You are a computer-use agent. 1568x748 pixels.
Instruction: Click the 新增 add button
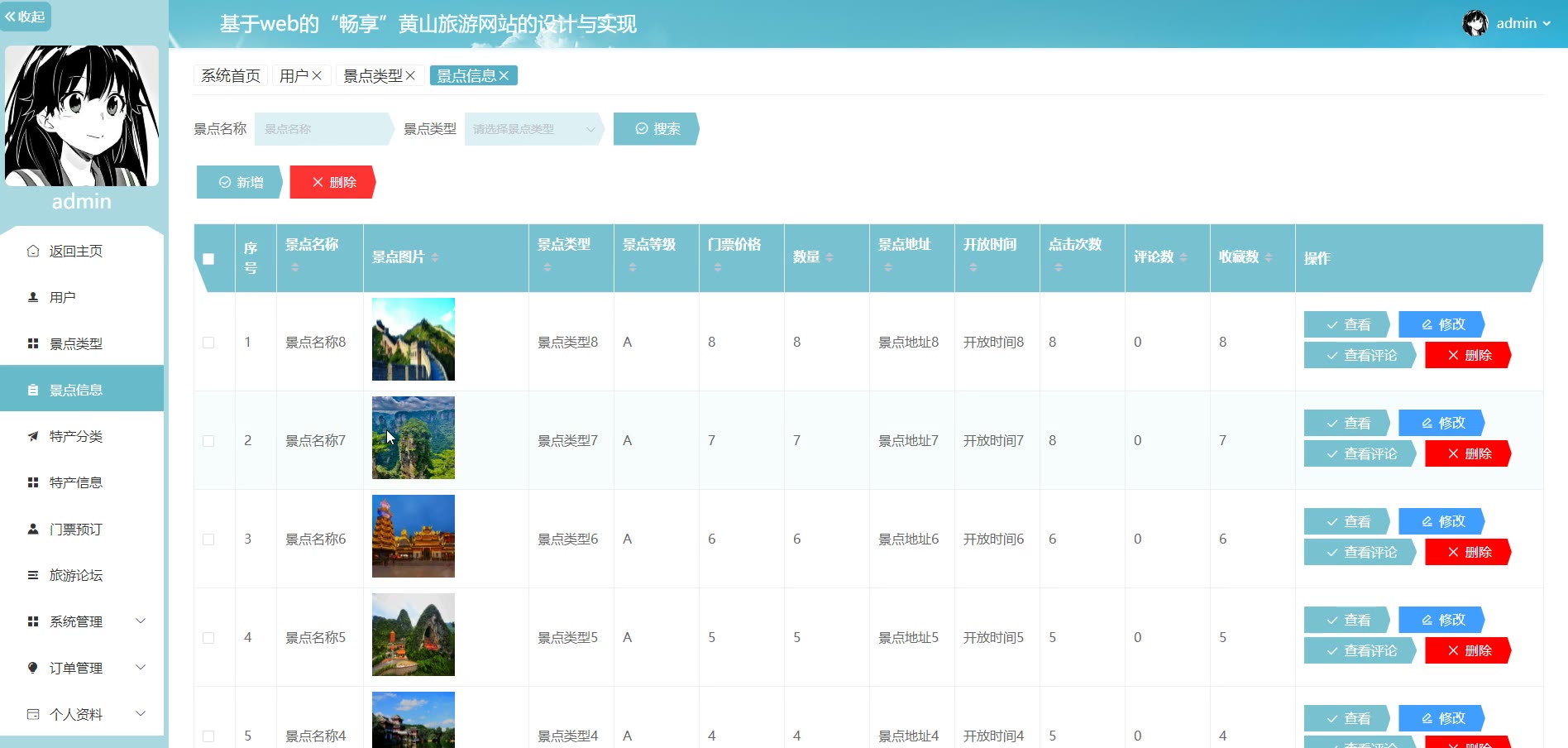point(240,182)
